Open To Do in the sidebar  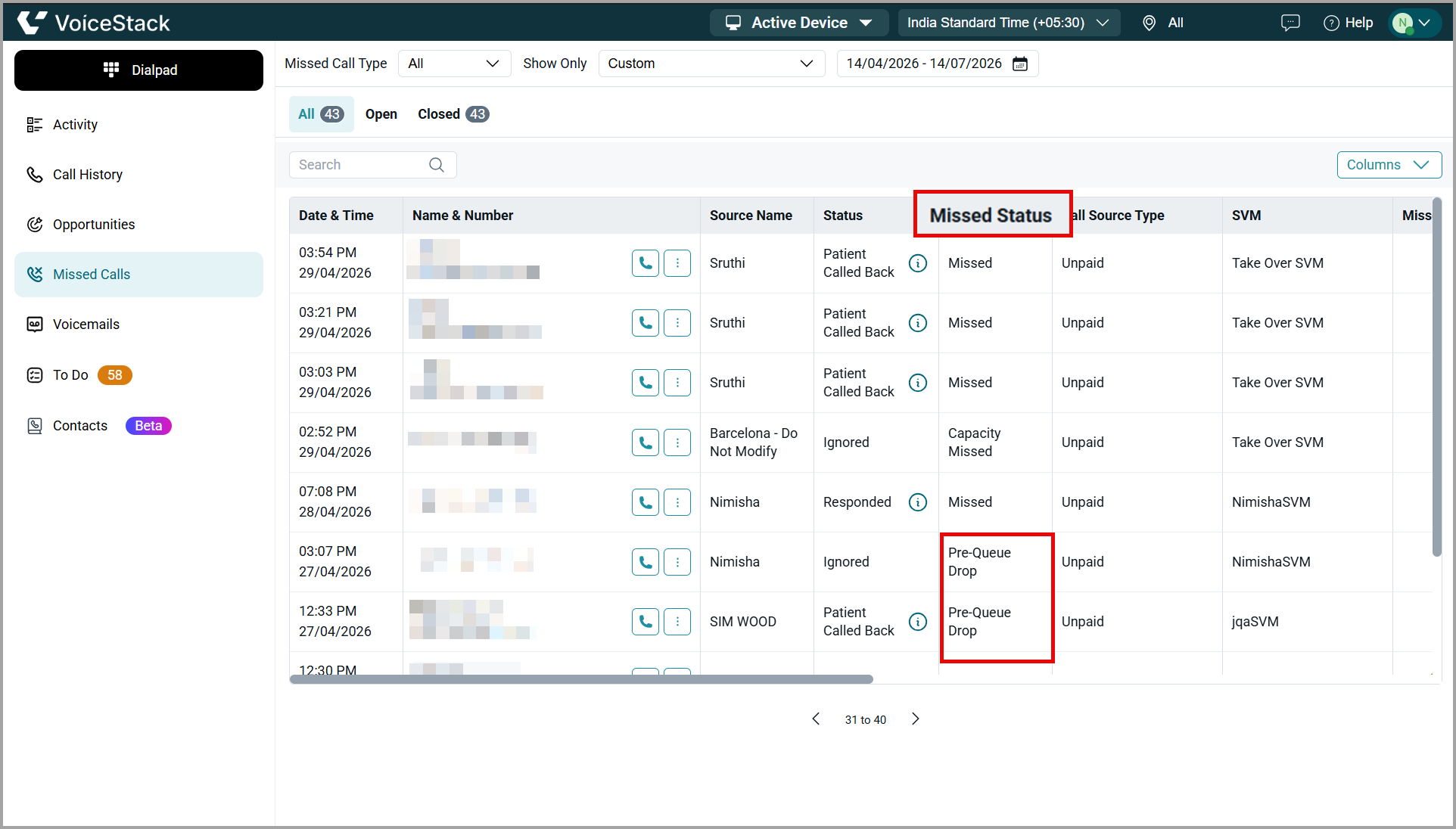click(x=138, y=375)
